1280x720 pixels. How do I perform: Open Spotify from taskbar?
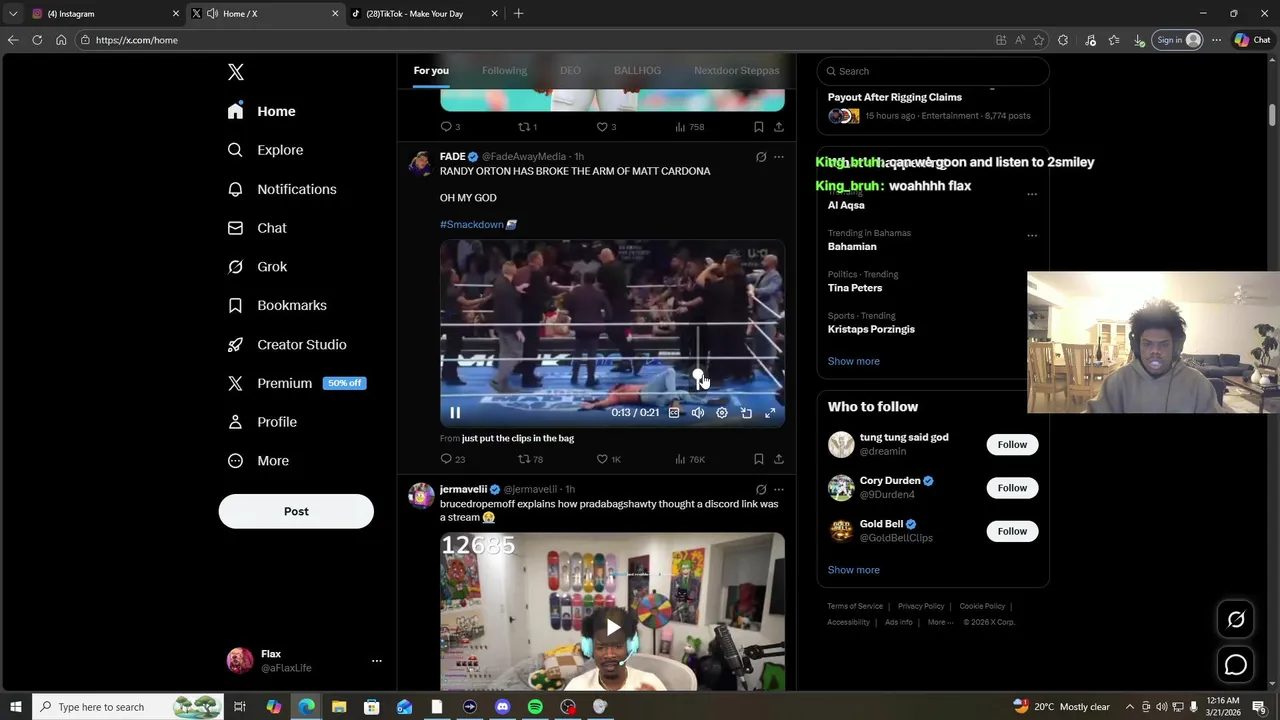click(535, 707)
